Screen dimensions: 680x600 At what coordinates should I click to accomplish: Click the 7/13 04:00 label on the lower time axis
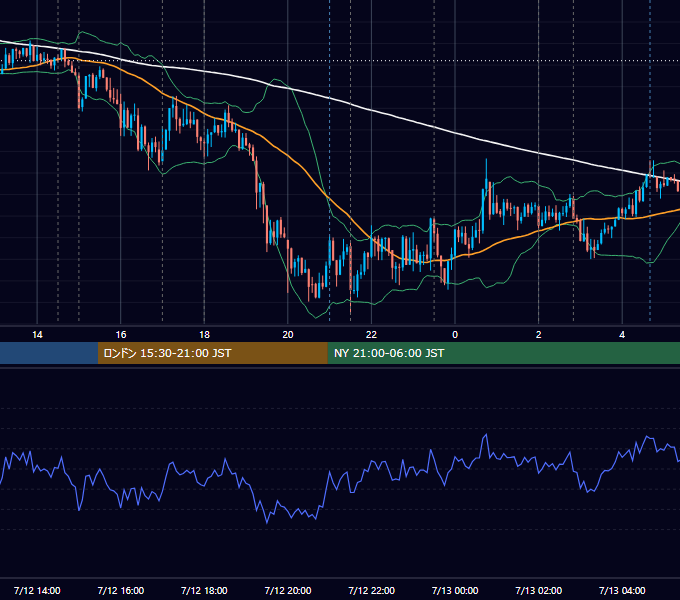622,590
